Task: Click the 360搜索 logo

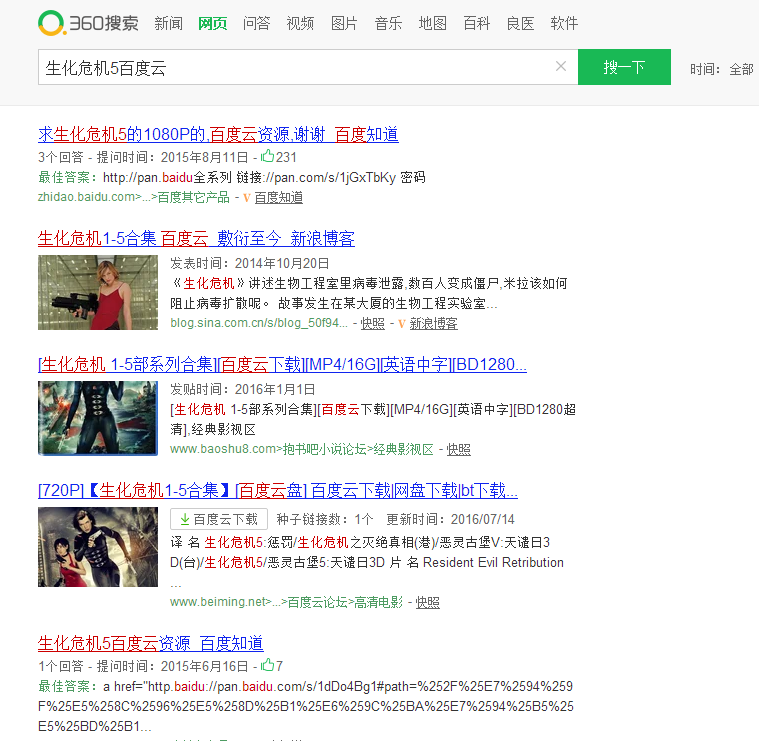Action: (x=88, y=23)
